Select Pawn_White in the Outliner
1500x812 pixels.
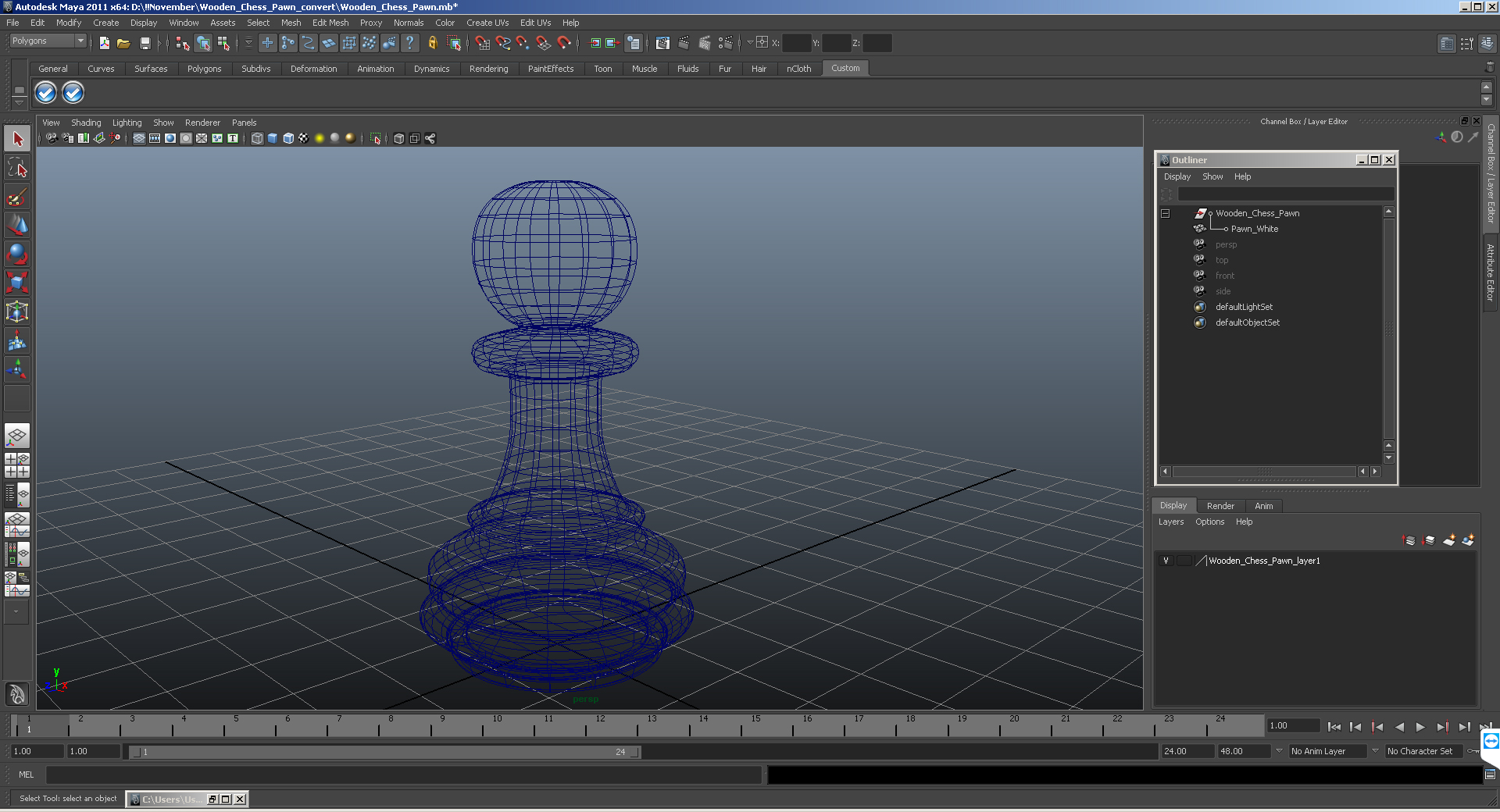pos(1255,229)
